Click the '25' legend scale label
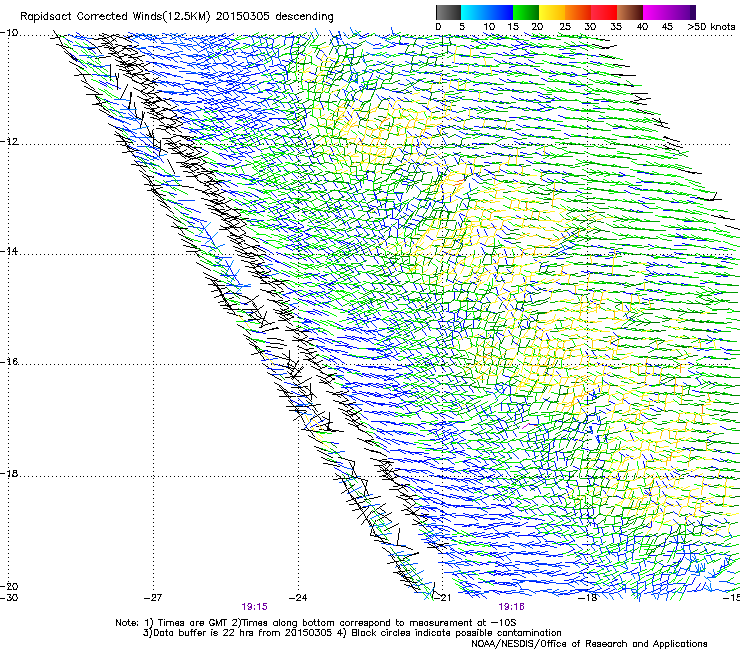Viewport: 740px width, 650px height. (565, 27)
